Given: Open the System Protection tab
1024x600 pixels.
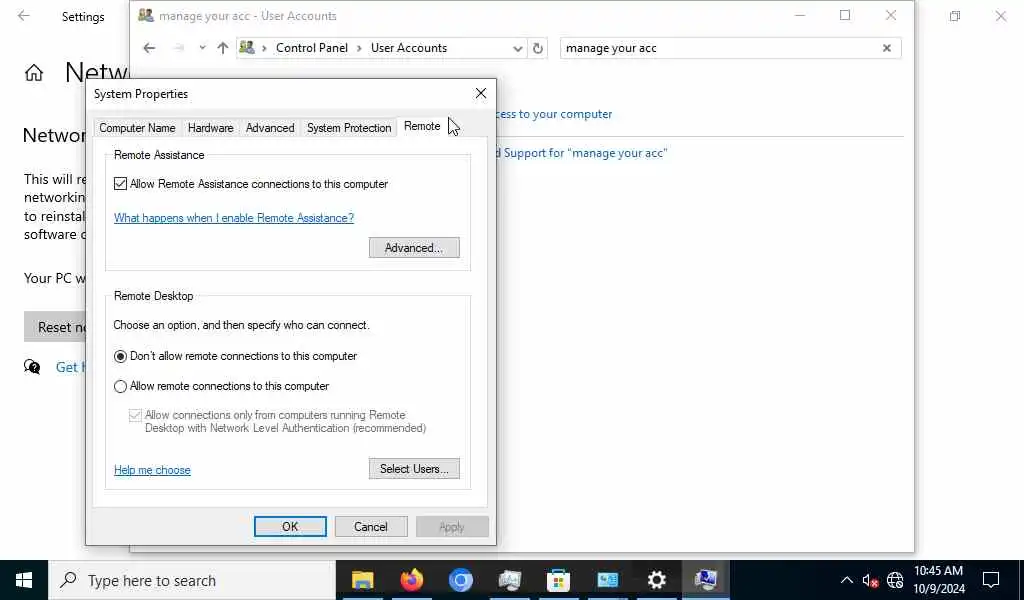Looking at the screenshot, I should 349,128.
